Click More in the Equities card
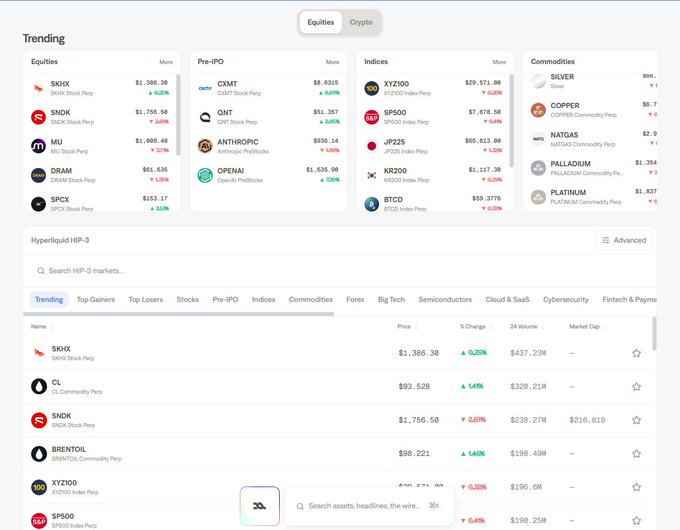 (x=166, y=62)
